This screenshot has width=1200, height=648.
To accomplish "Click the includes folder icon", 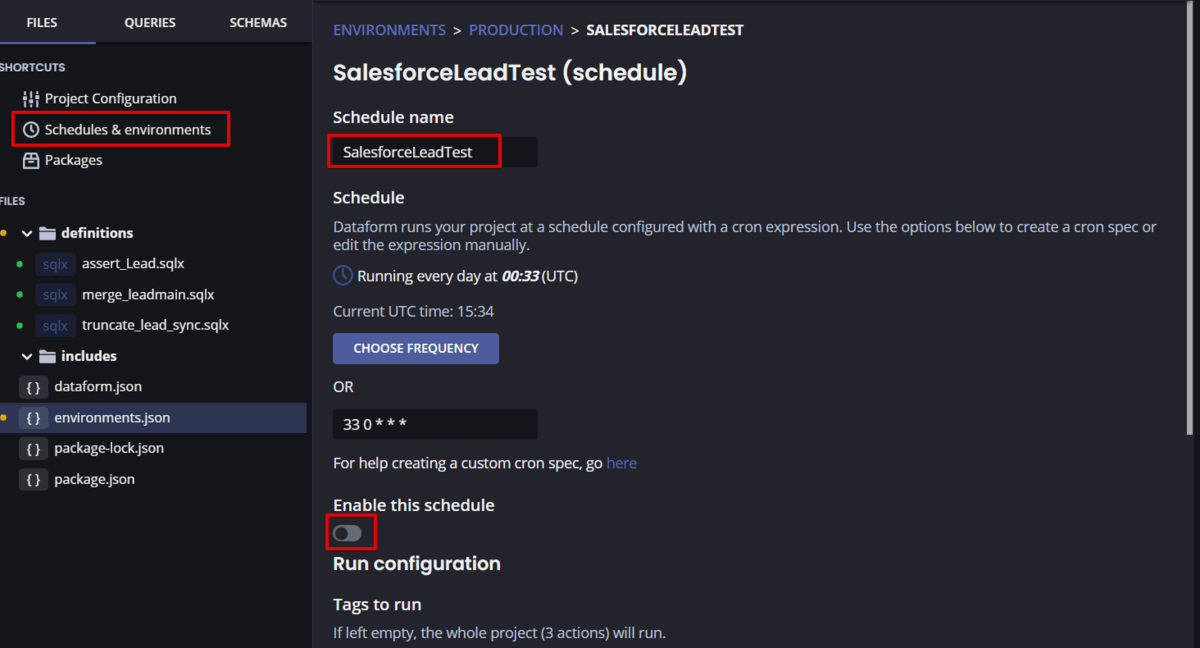I will [x=47, y=356].
